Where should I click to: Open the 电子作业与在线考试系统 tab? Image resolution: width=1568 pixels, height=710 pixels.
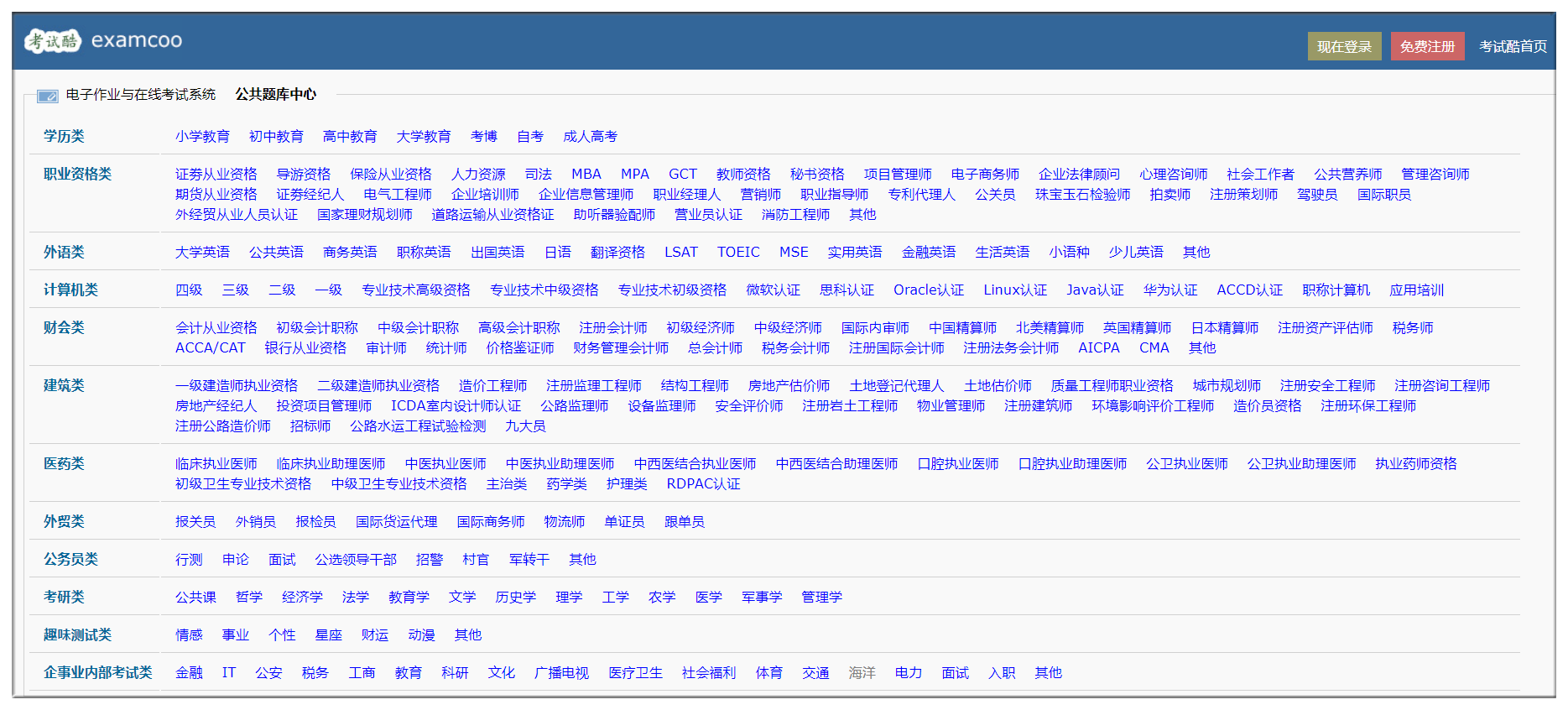point(140,95)
